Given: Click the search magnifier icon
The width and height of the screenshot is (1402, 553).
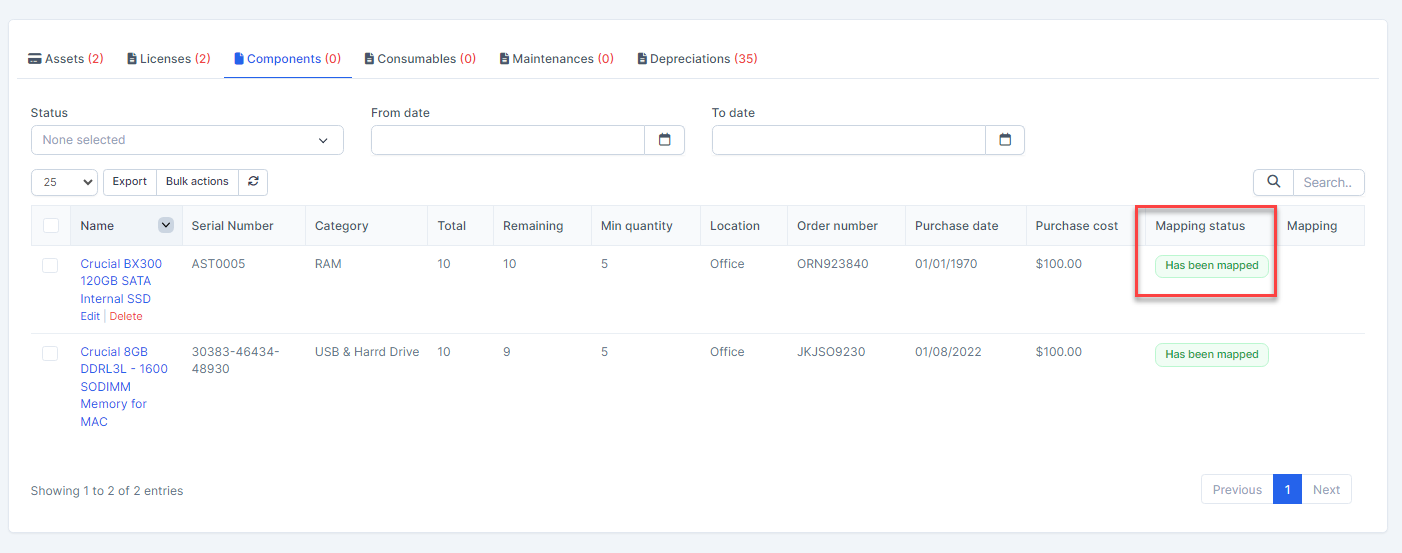Looking at the screenshot, I should 1273,182.
